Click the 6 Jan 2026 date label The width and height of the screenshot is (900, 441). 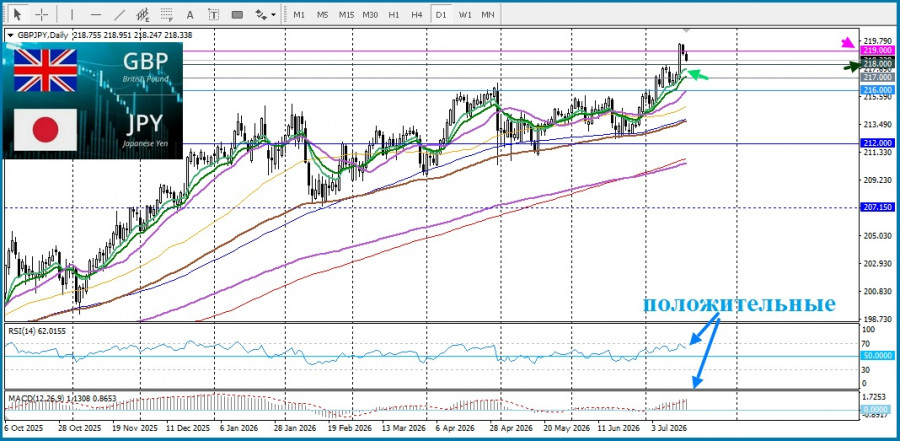point(239,428)
